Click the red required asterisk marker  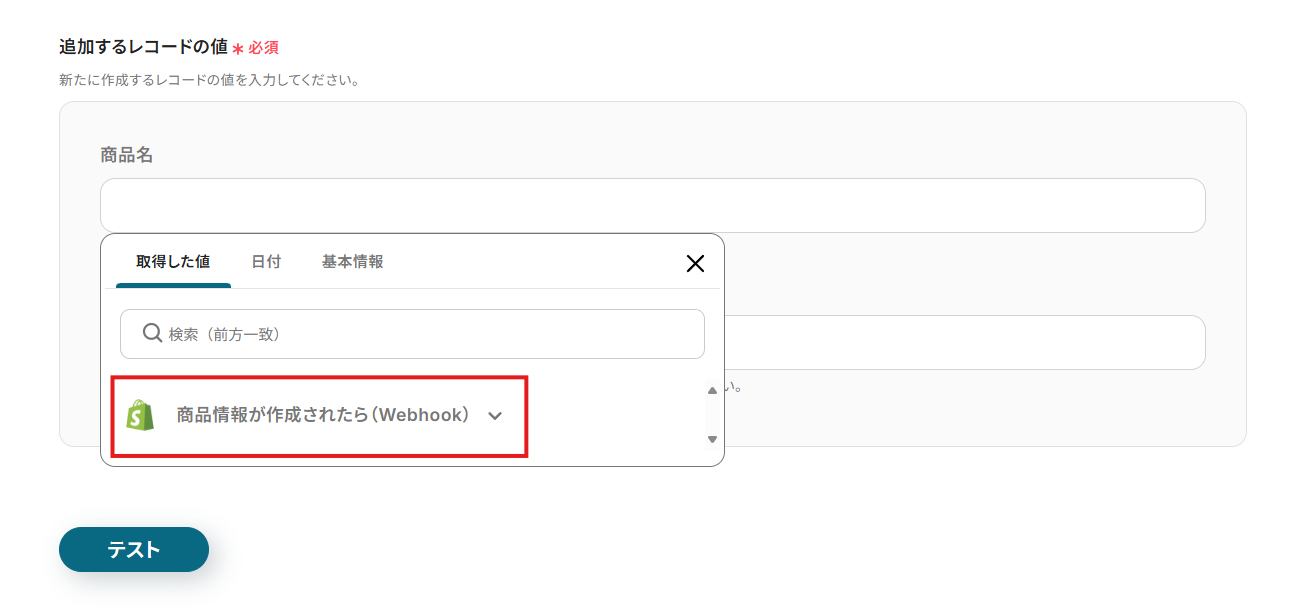coord(238,48)
